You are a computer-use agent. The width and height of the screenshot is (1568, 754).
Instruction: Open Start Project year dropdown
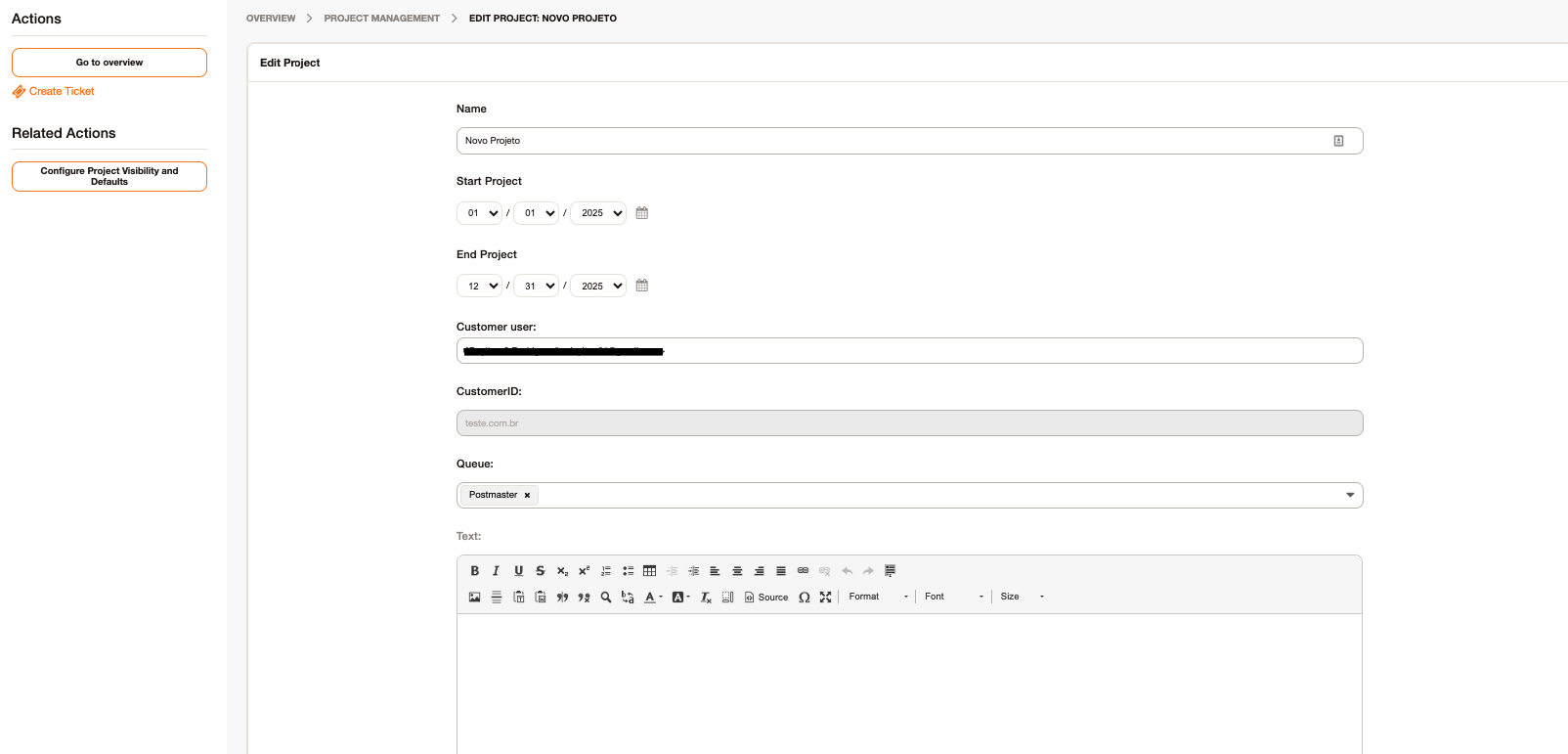click(x=598, y=213)
